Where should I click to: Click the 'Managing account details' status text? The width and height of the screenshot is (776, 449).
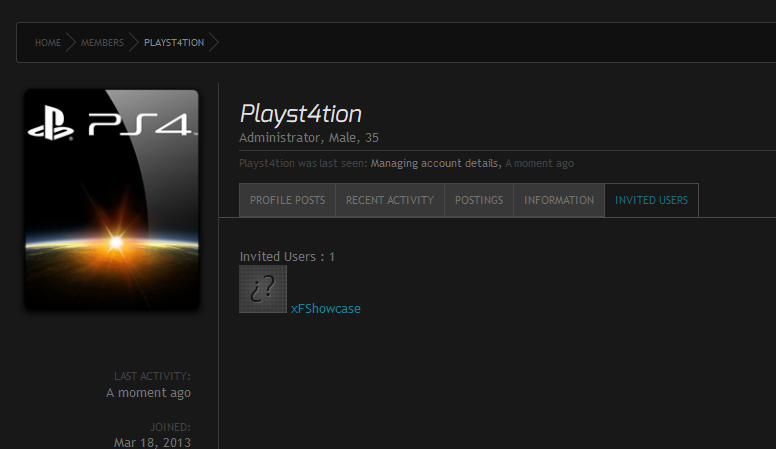(x=435, y=163)
